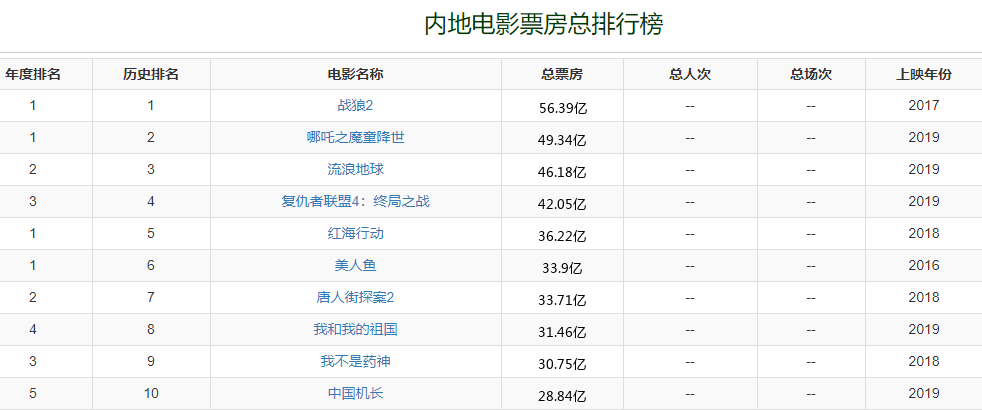The image size is (982, 410).
Task: Select the box office value 42.05亿
Action: click(562, 204)
